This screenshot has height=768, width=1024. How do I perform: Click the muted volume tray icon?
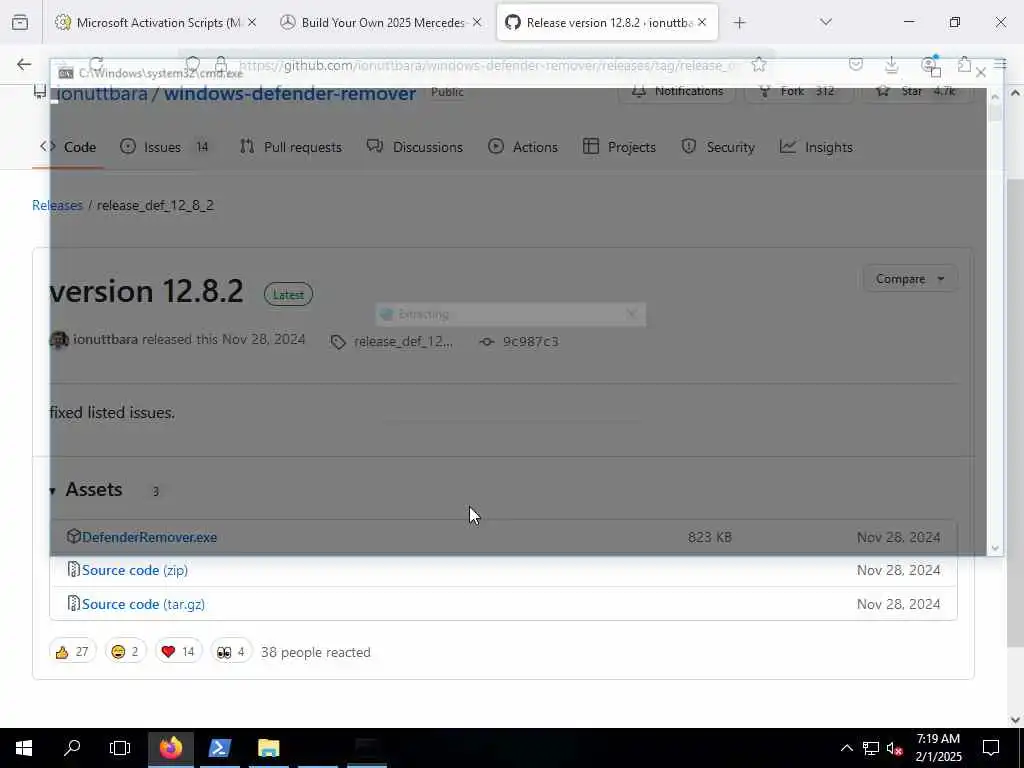(x=894, y=748)
